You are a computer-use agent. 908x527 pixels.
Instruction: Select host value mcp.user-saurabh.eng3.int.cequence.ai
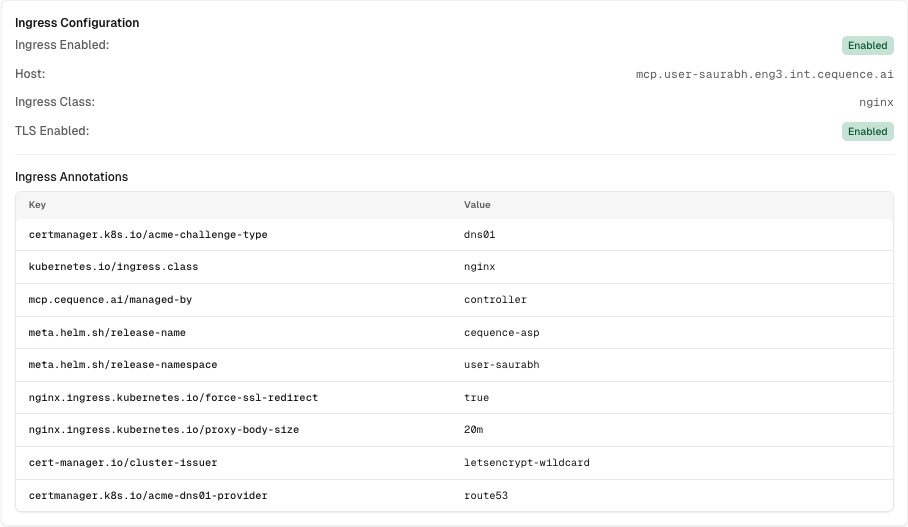(x=764, y=74)
